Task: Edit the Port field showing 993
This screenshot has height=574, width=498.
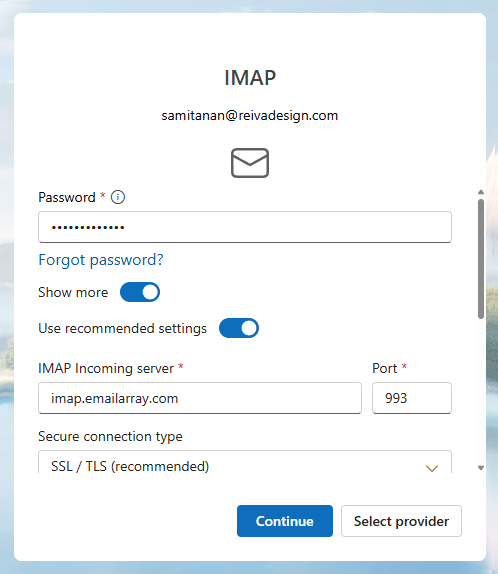Action: pos(412,398)
